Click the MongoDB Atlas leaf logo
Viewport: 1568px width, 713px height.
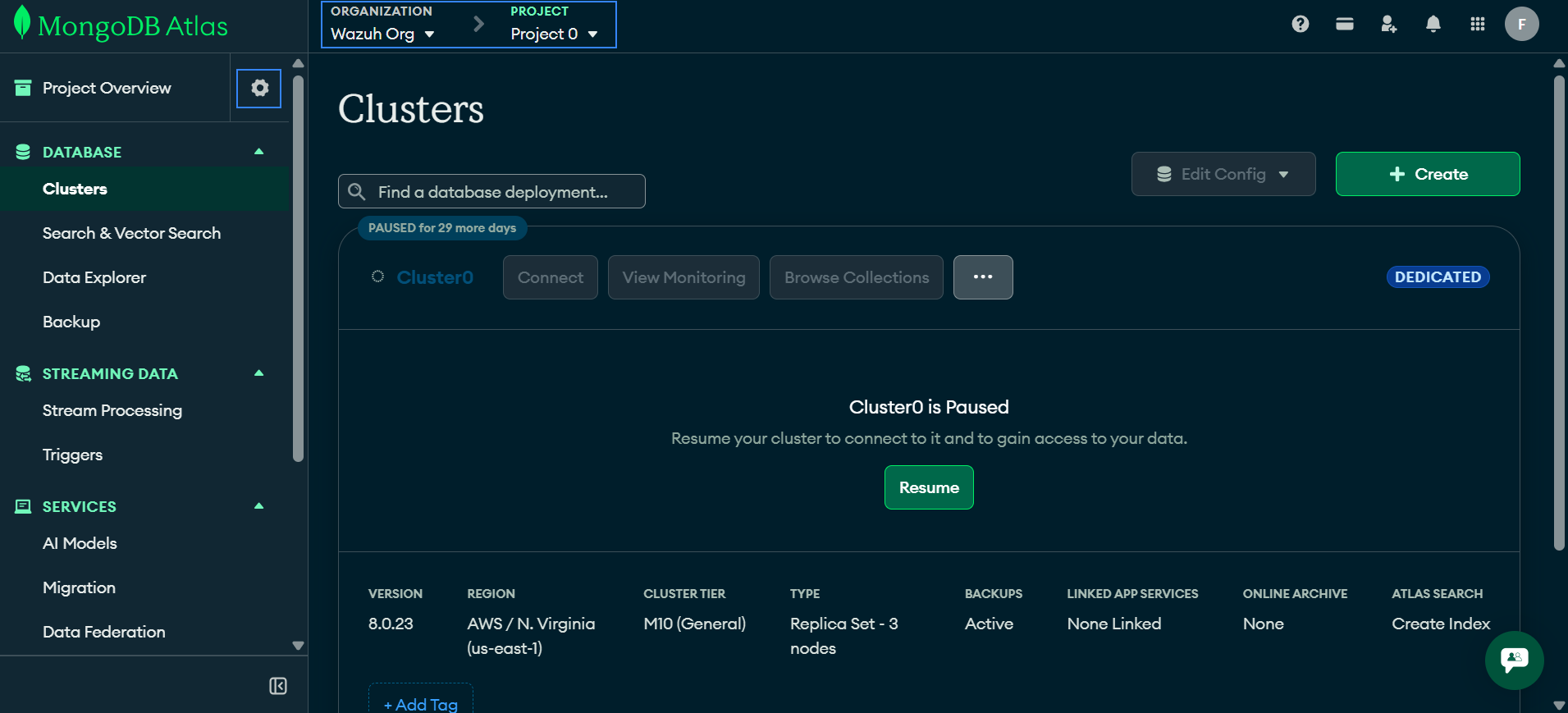point(22,23)
